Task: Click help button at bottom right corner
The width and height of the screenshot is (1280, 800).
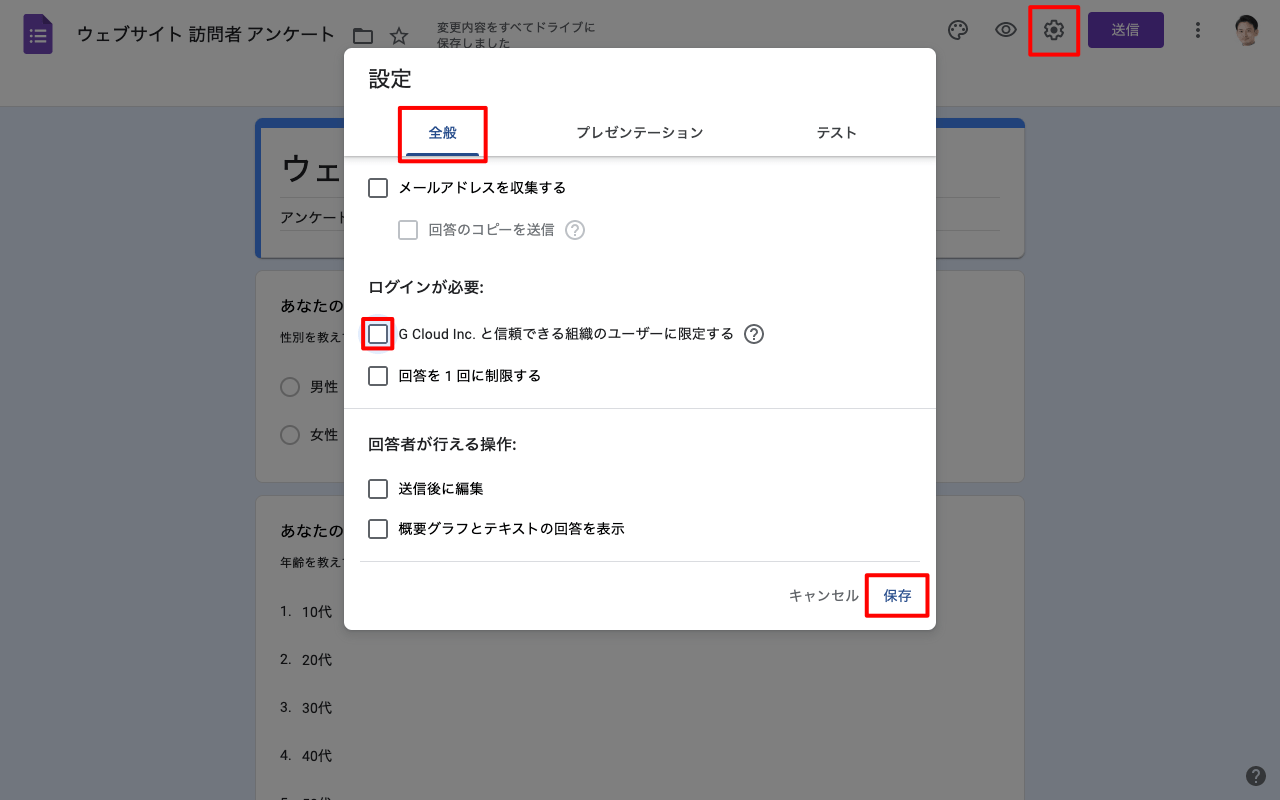Action: click(x=1256, y=776)
